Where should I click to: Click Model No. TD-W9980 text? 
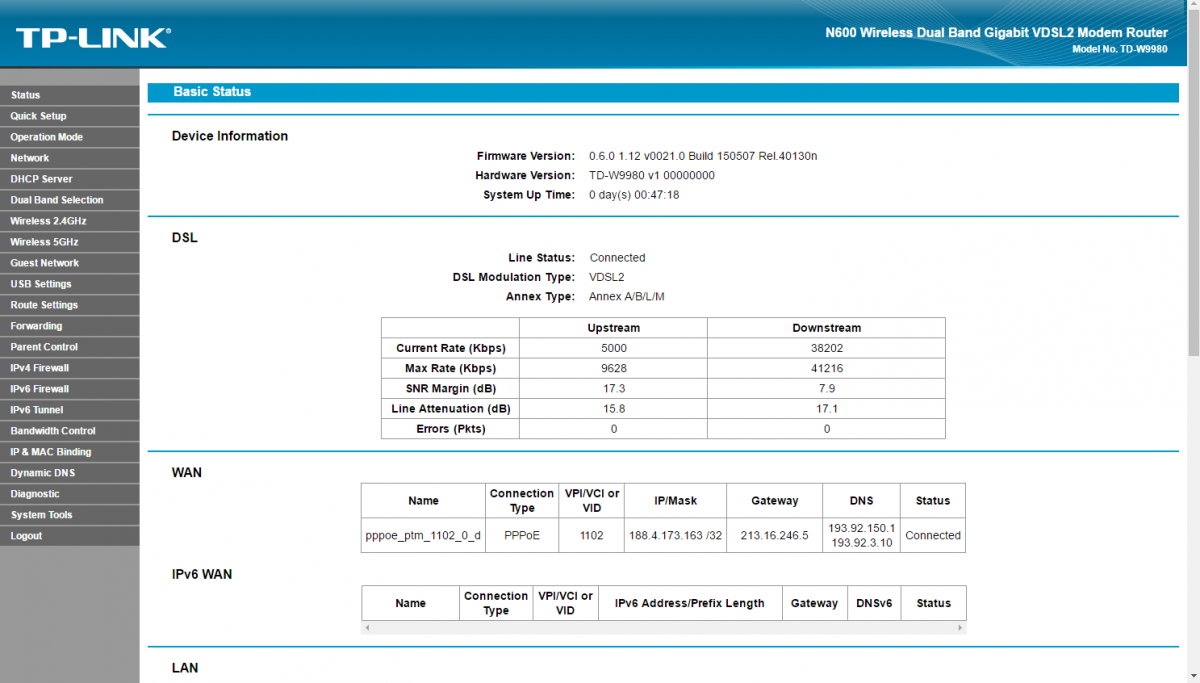tap(1119, 49)
